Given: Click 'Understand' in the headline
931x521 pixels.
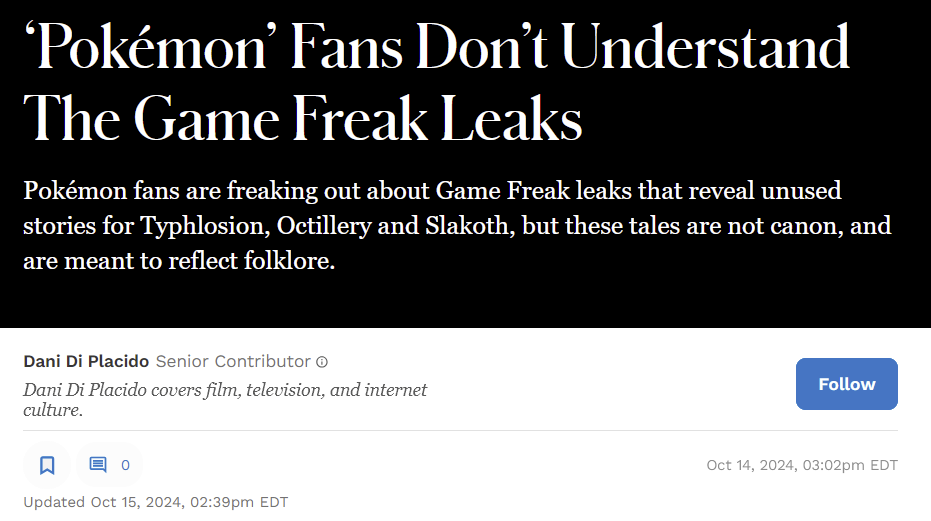Looking at the screenshot, I should (705, 48).
